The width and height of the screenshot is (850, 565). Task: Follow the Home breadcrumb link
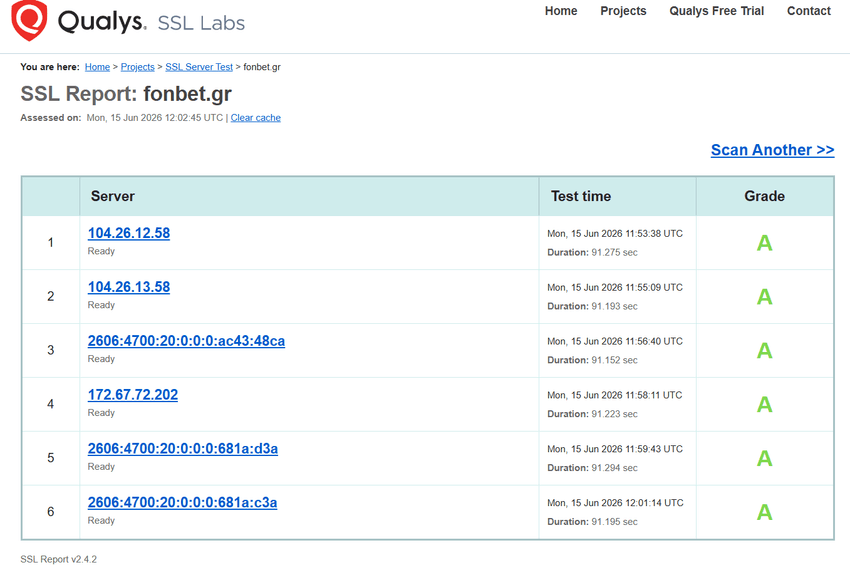click(x=97, y=67)
